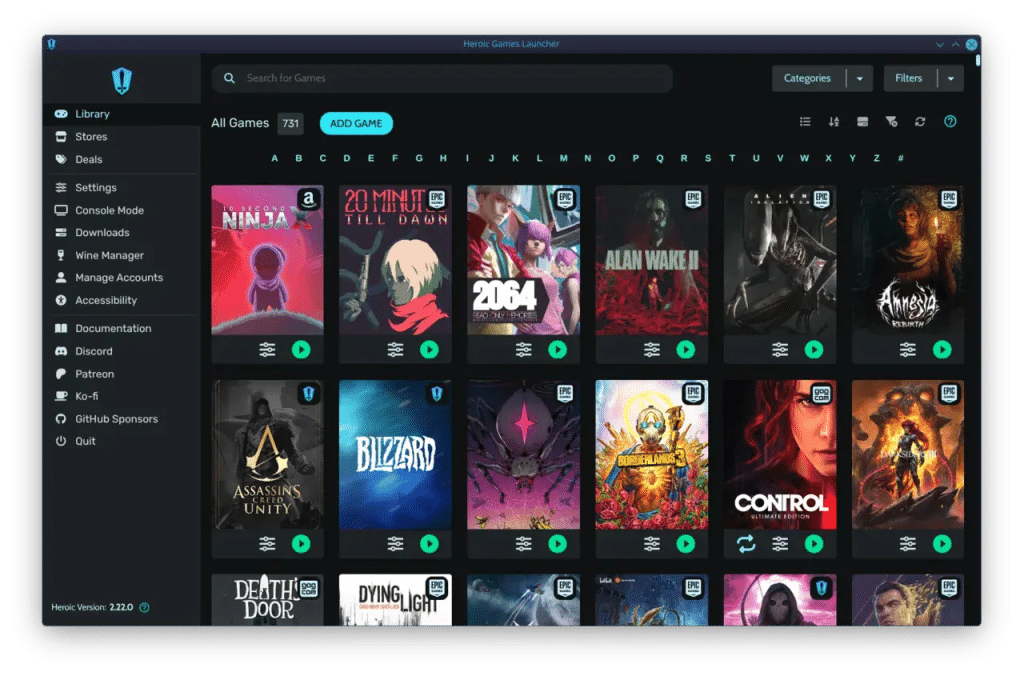The height and width of the screenshot is (676, 1024).
Task: Open Settings from the sidebar
Action: [121, 187]
